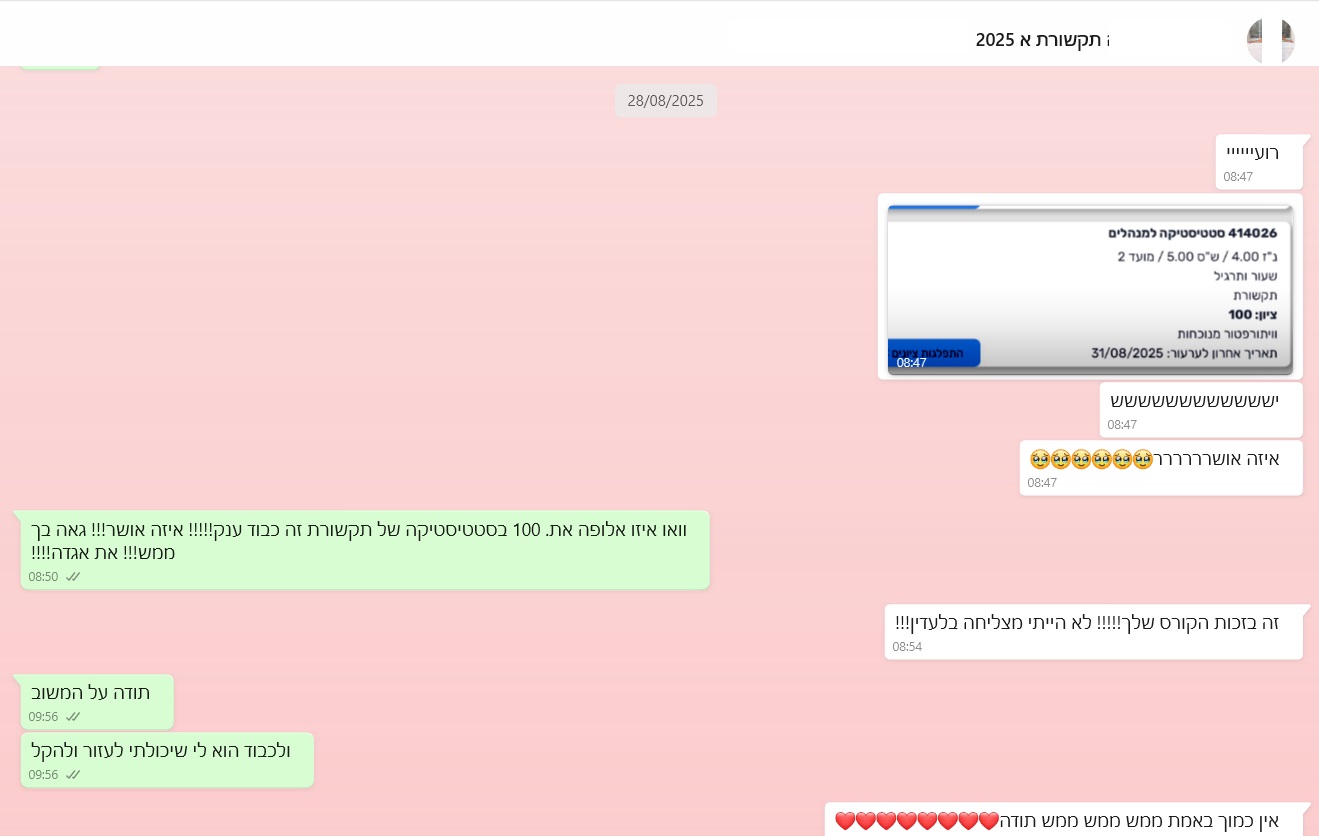Screen dimensions: 1319x836
Task: Open the group profile picture avatar
Action: (x=1270, y=40)
